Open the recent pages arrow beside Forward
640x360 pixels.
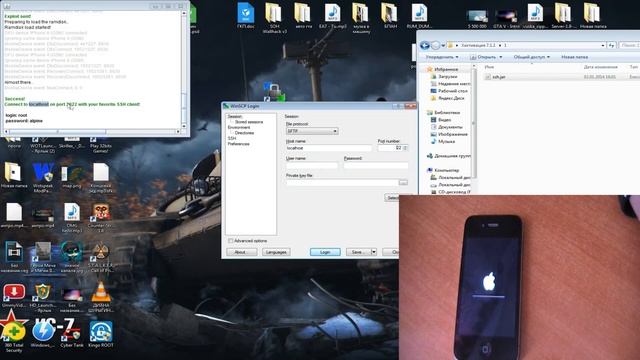point(443,45)
